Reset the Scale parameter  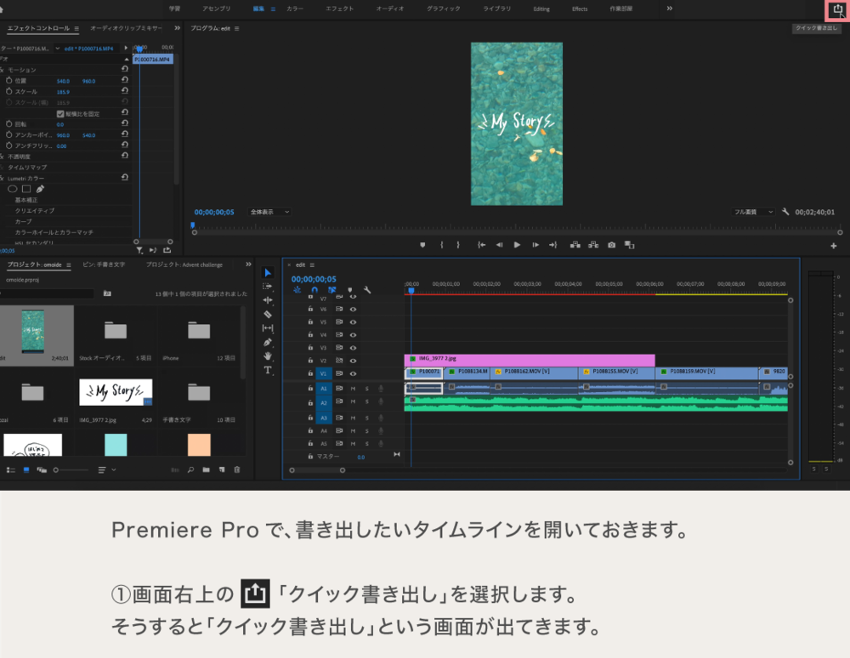(125, 91)
